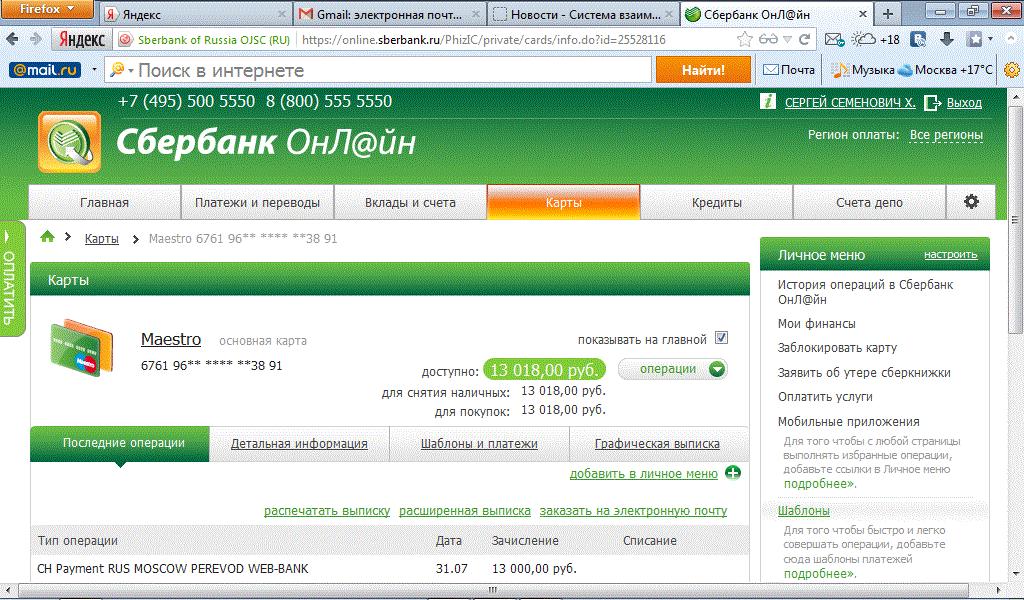Switch to Графическая выписка tab
The image size is (1024, 600).
click(657, 444)
